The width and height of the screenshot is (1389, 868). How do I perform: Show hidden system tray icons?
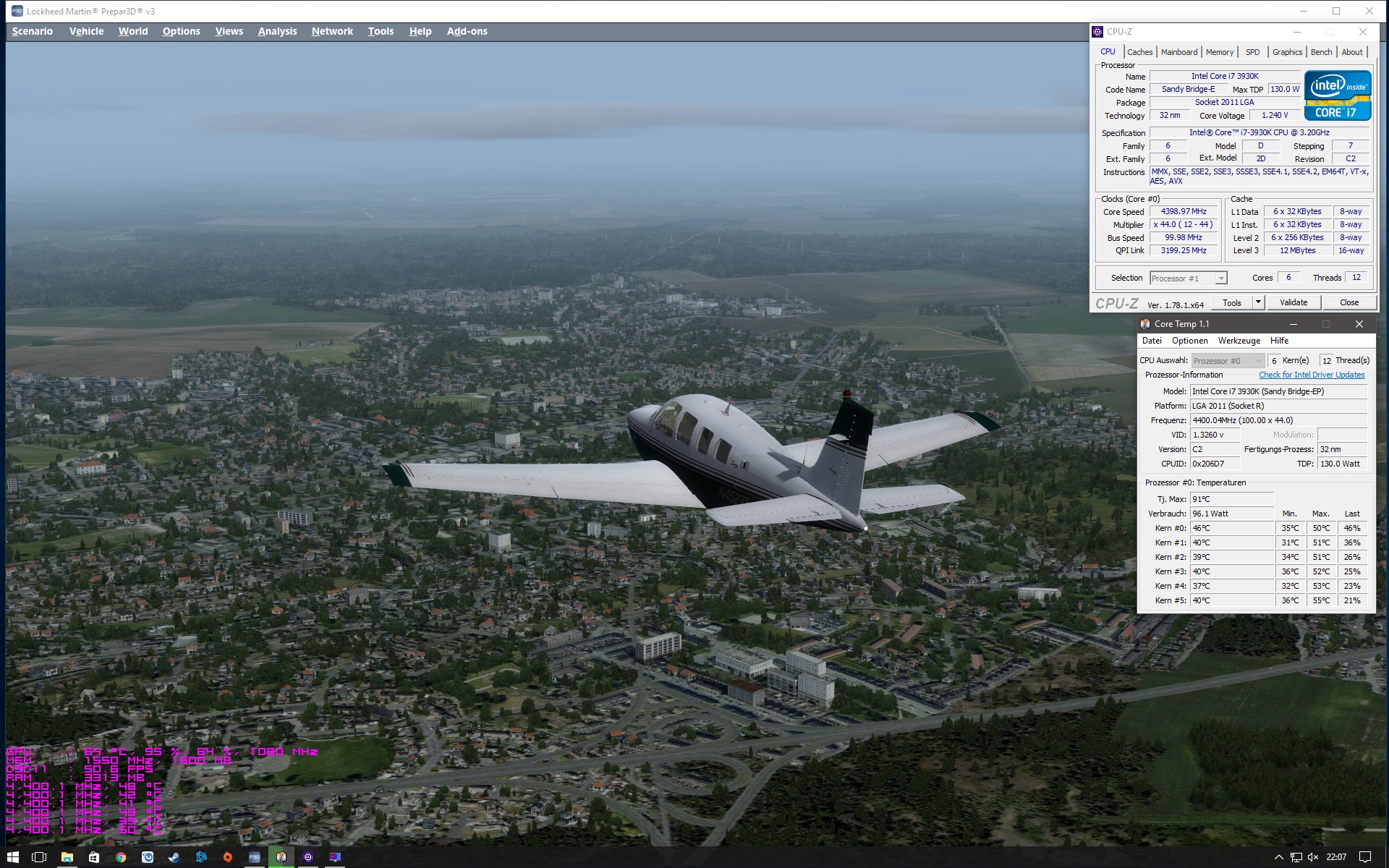(1278, 857)
